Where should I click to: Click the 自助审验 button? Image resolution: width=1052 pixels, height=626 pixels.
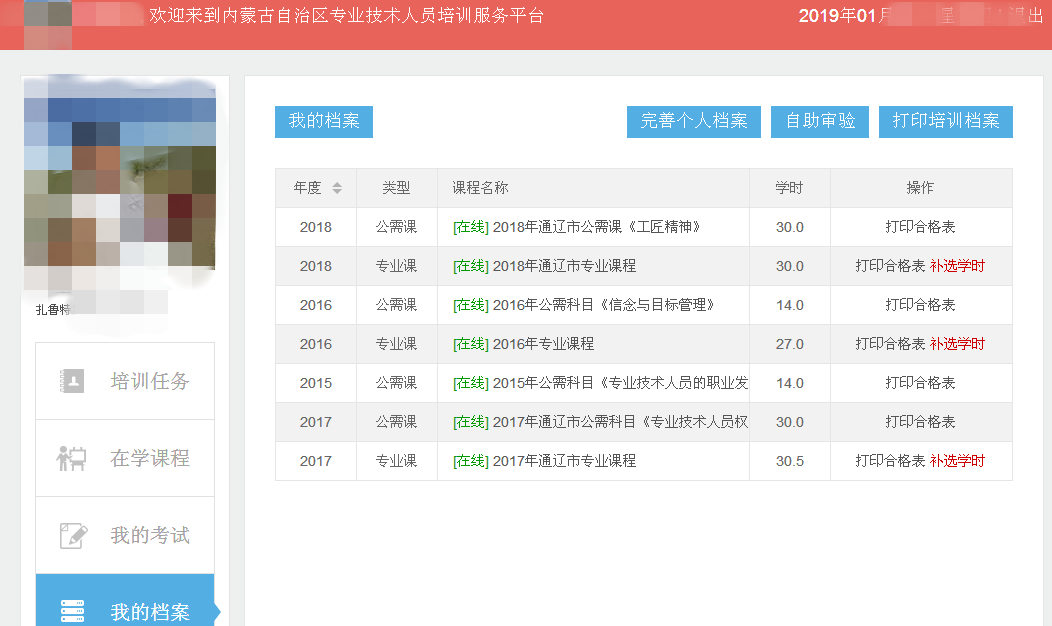(x=820, y=121)
